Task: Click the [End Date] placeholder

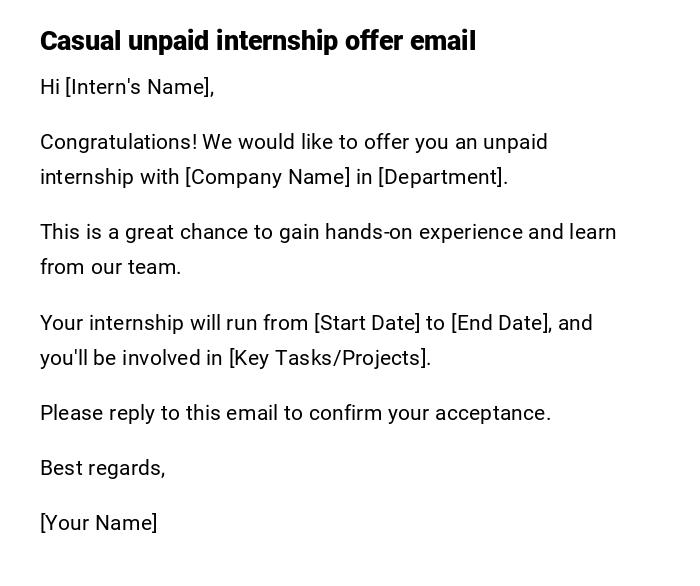Action: [500, 323]
